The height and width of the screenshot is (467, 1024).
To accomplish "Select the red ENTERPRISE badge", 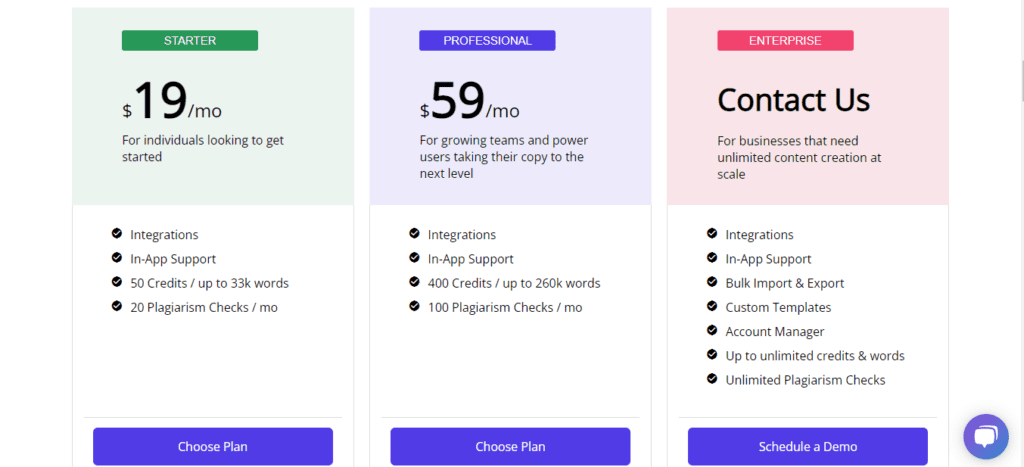I will click(x=785, y=40).
